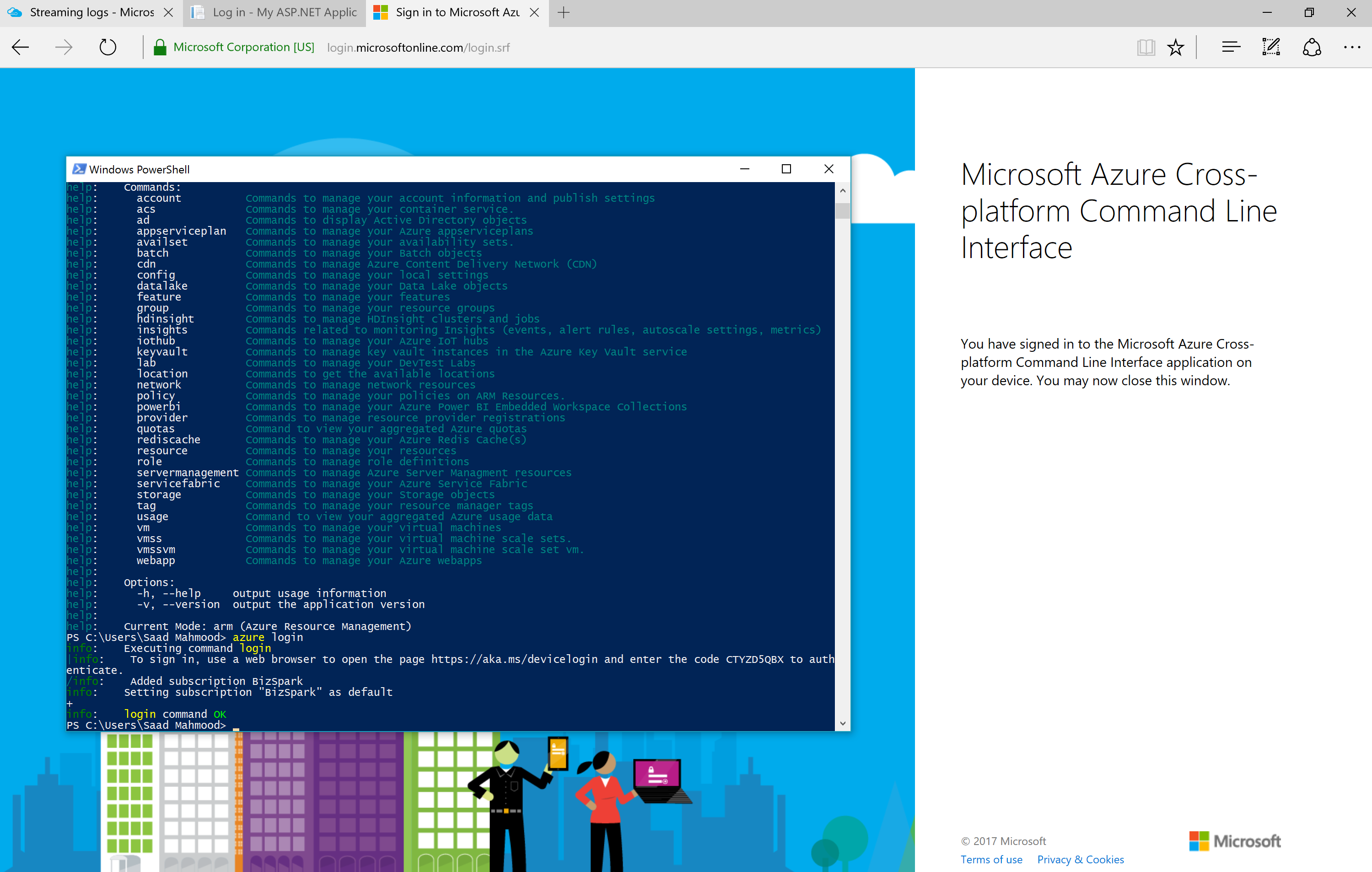Go back to previous page in Edge
The image size is (1372, 872).
coord(21,47)
